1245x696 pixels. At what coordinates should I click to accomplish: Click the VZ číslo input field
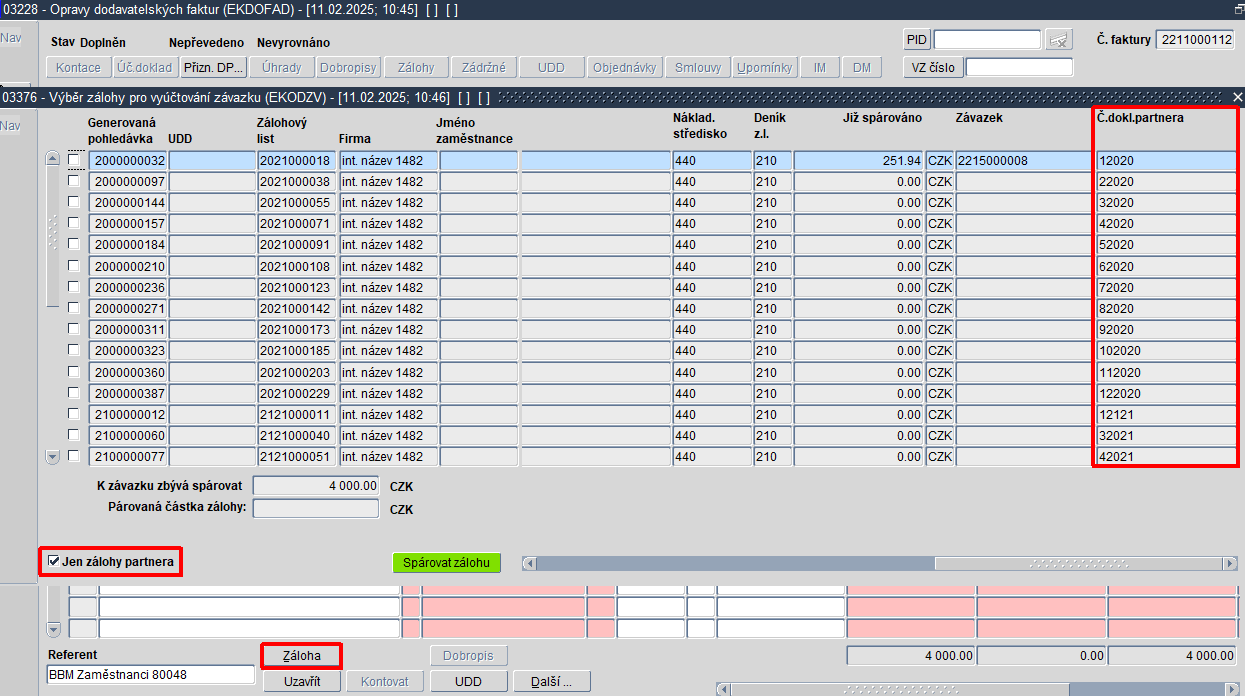(1019, 68)
